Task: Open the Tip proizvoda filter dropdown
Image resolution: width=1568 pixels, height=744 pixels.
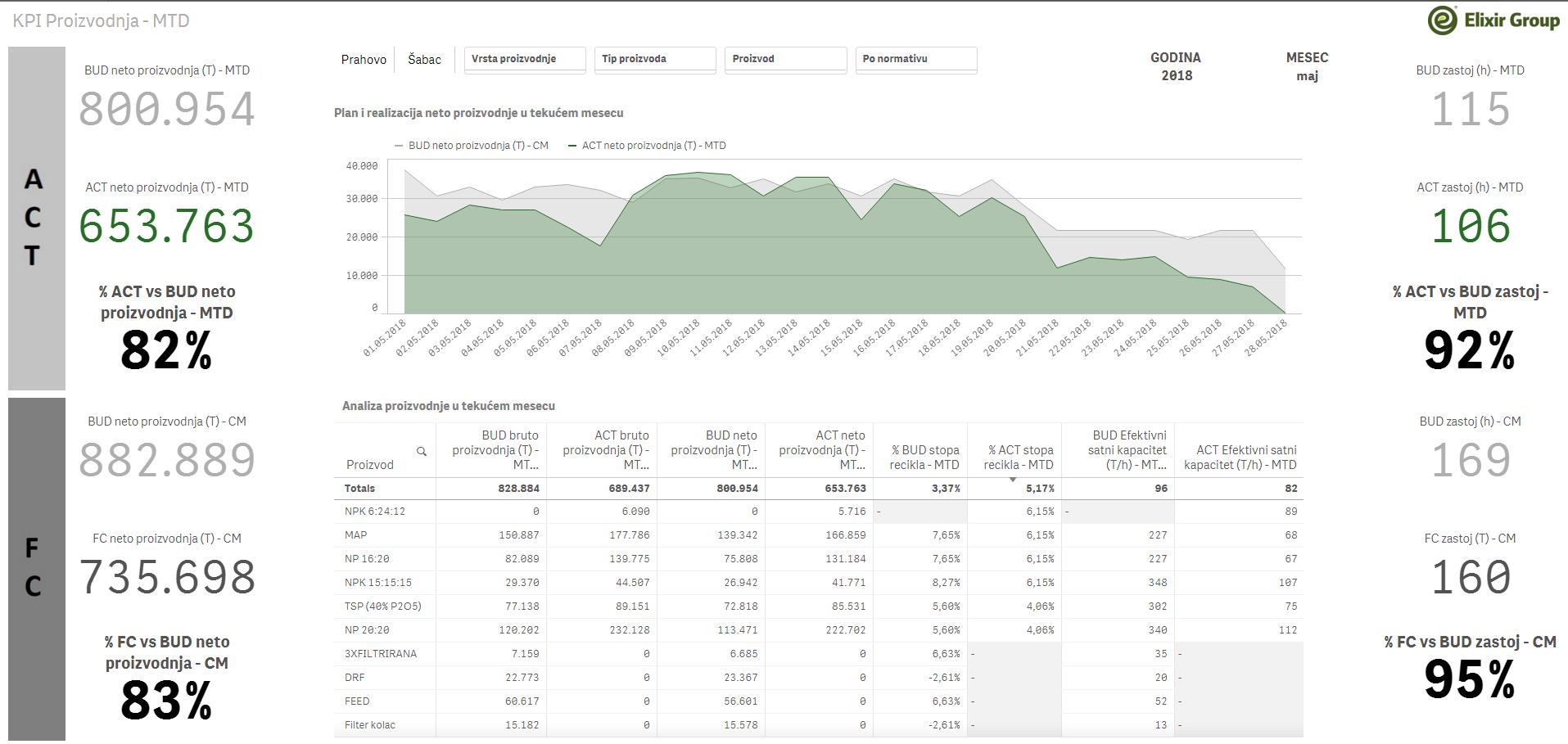Action: point(655,60)
